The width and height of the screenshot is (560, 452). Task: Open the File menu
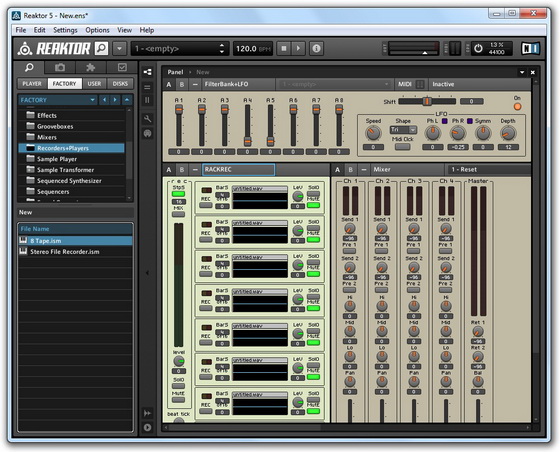[21, 30]
